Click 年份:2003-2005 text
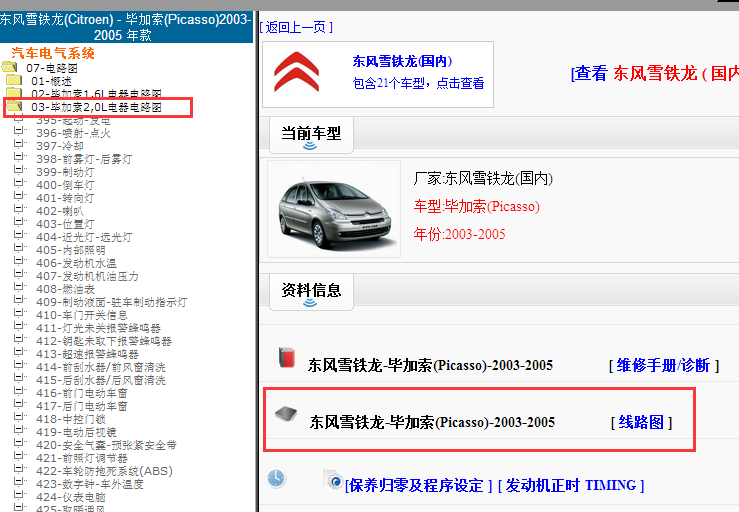The height and width of the screenshot is (512, 739). point(459,234)
